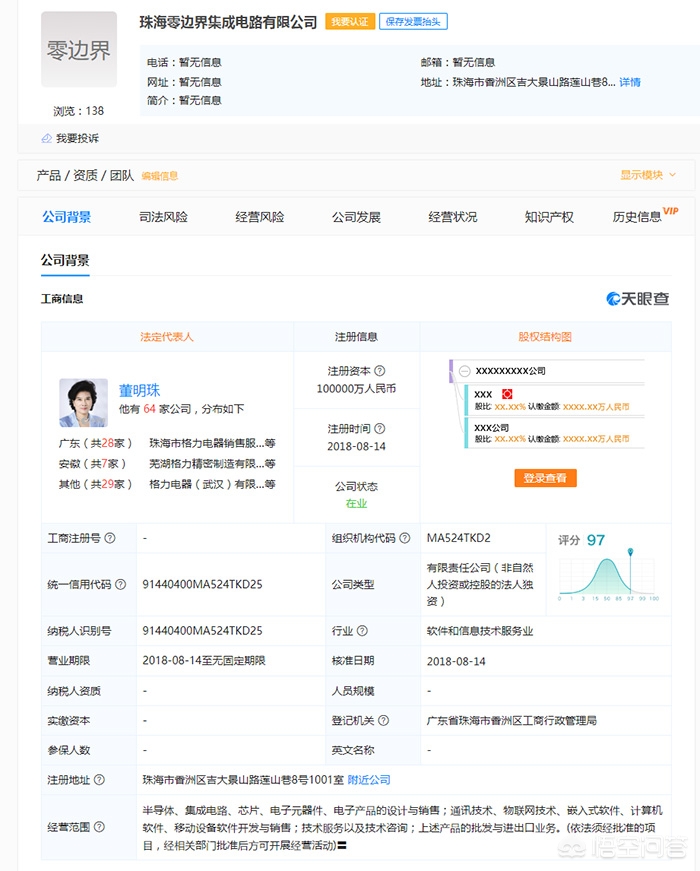Click help icon next to 统一信用代码
Viewport: 700px width, 871px height.
click(x=121, y=584)
